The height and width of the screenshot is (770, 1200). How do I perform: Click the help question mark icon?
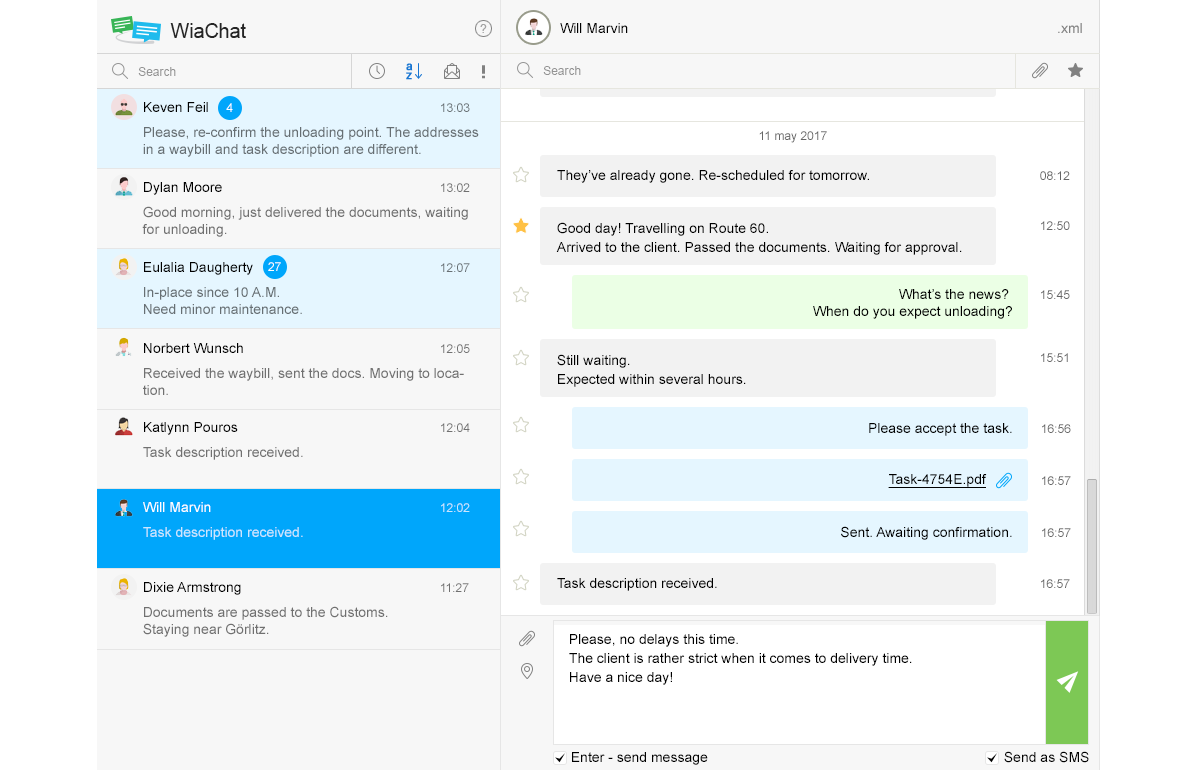point(483,29)
